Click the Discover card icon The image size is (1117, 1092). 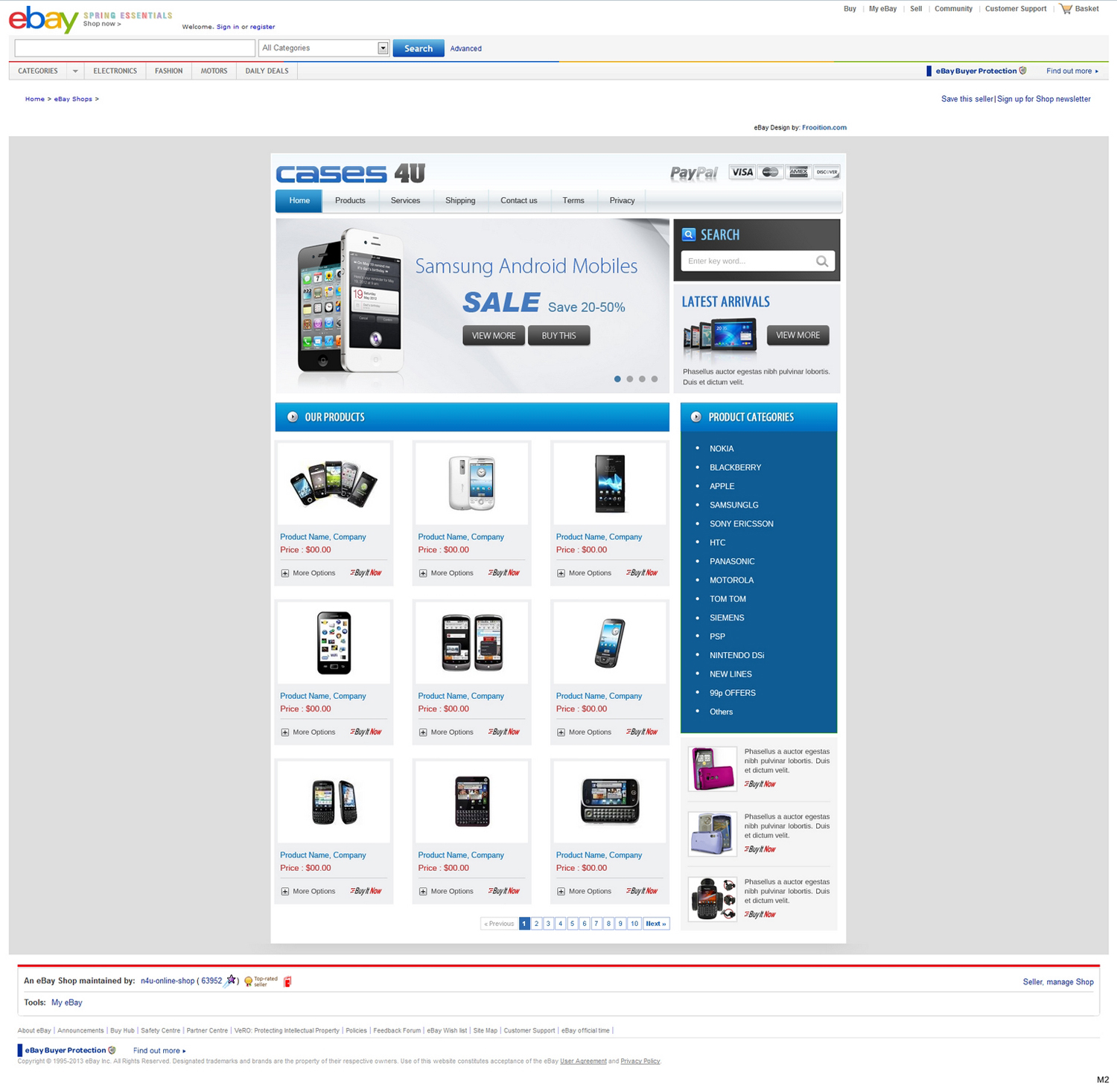tap(827, 172)
